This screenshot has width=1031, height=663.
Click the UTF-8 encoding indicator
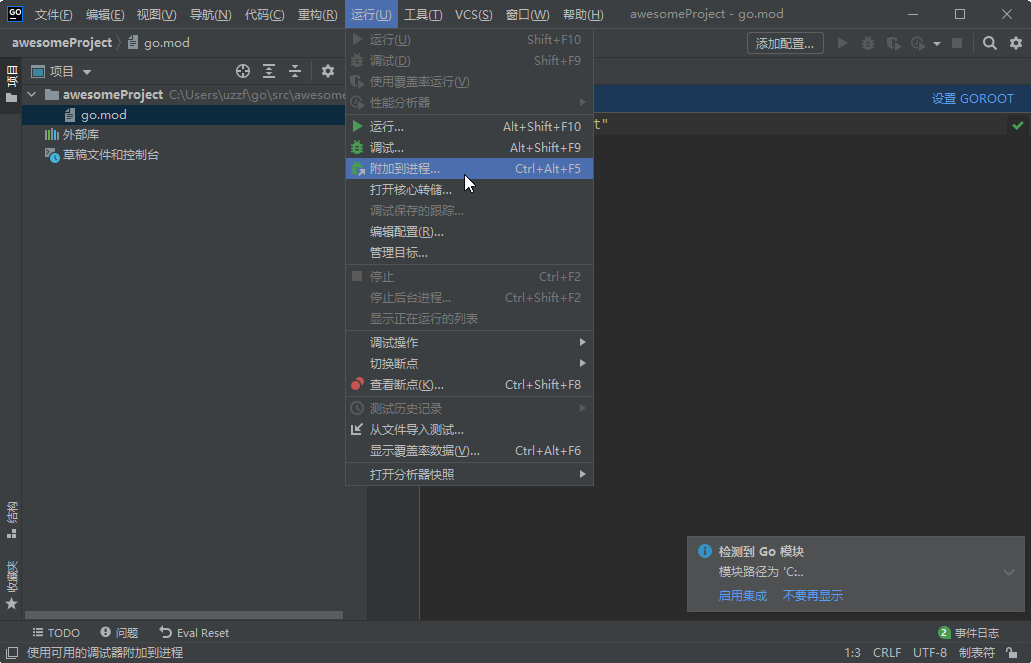click(x=930, y=652)
